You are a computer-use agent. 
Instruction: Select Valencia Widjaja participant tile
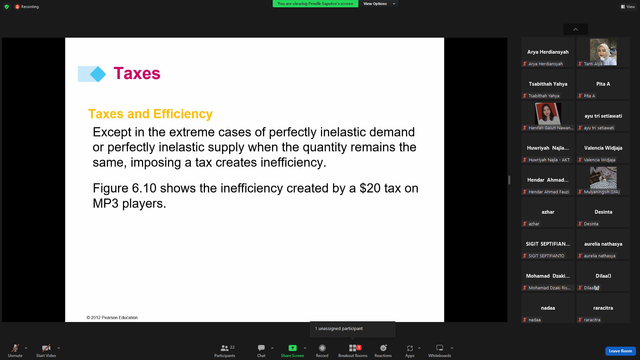pyautogui.click(x=603, y=148)
